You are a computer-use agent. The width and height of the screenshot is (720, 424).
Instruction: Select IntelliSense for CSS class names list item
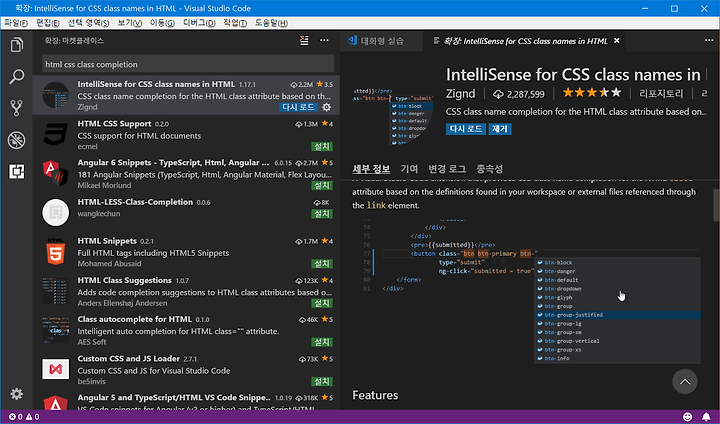pyautogui.click(x=186, y=95)
